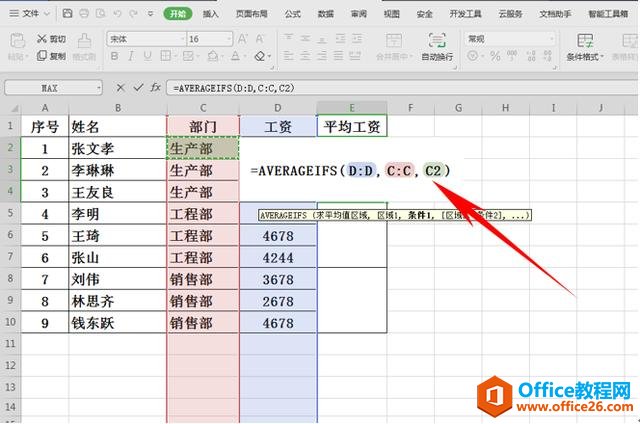Click the Confirm checkmark in formula bar
The height and width of the screenshot is (424, 640).
138,87
